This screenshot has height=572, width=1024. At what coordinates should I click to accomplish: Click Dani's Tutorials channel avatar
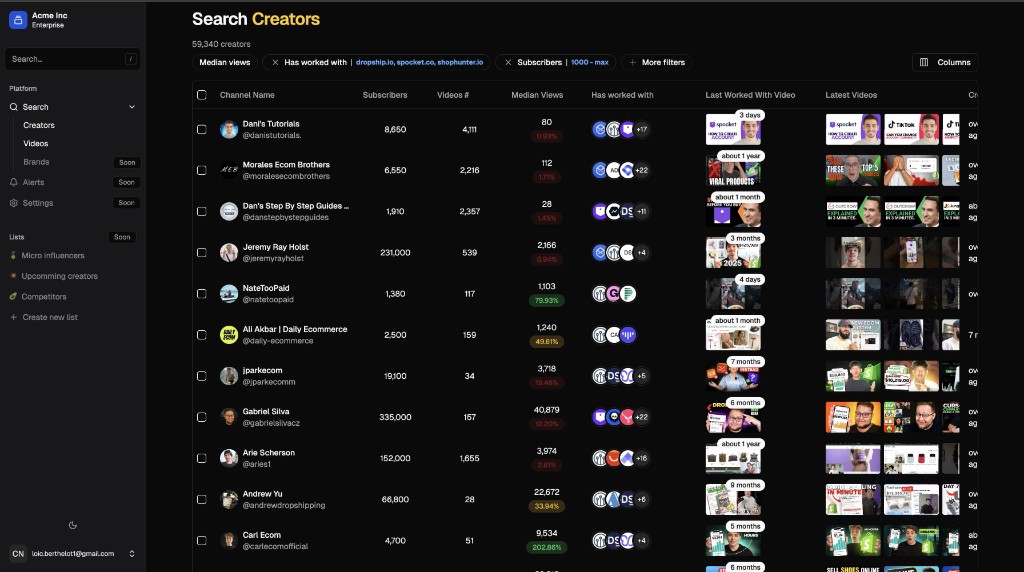pos(229,129)
